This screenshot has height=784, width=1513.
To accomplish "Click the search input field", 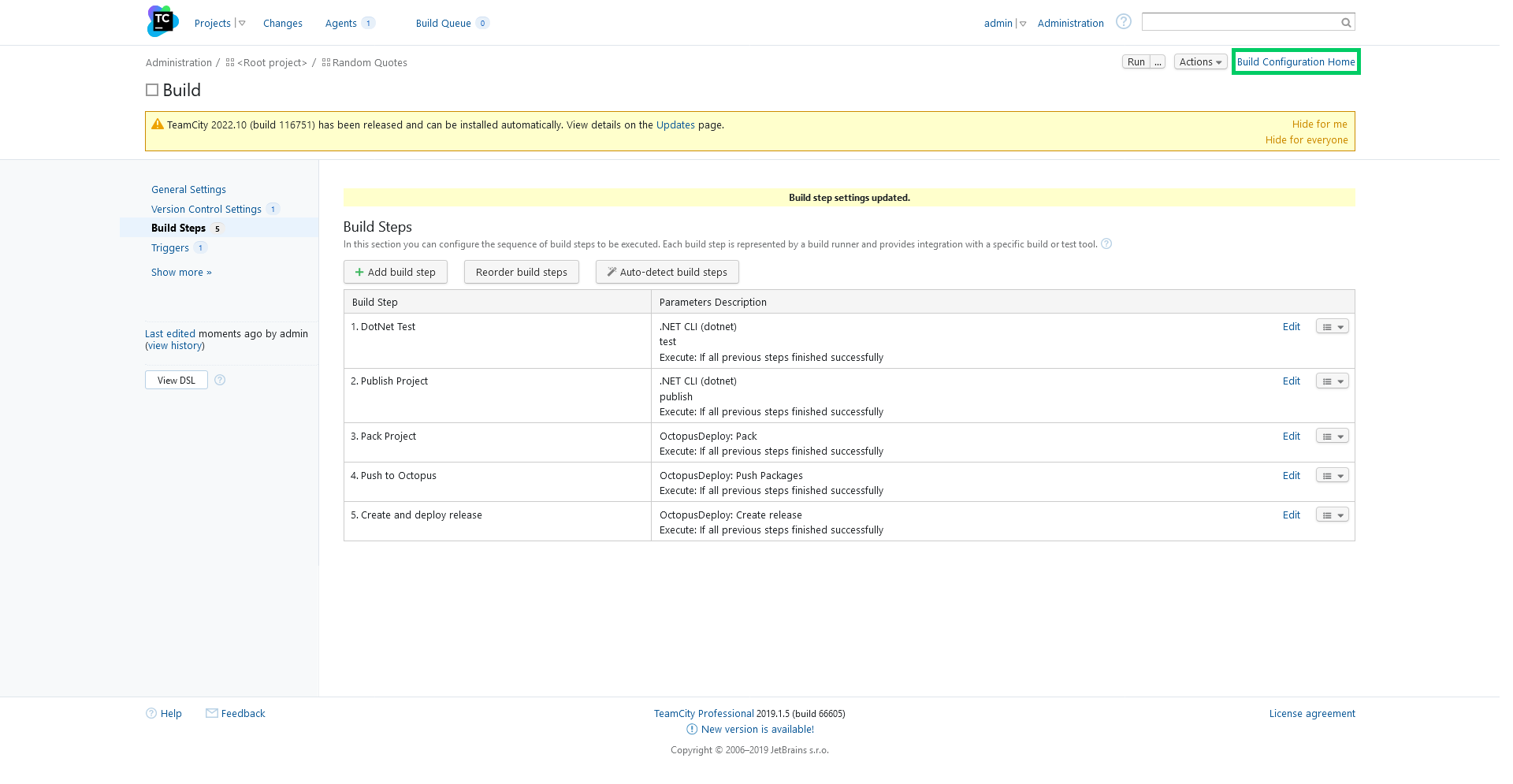I will pyautogui.click(x=1241, y=22).
